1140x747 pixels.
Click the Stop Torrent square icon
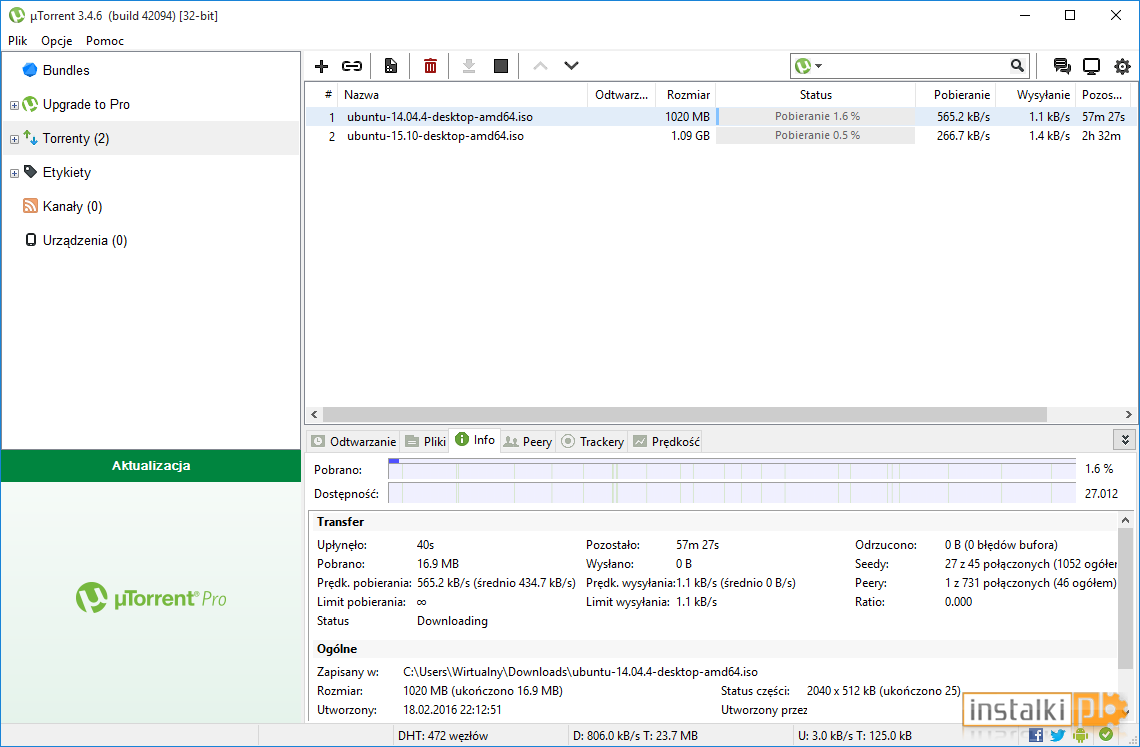pos(501,66)
